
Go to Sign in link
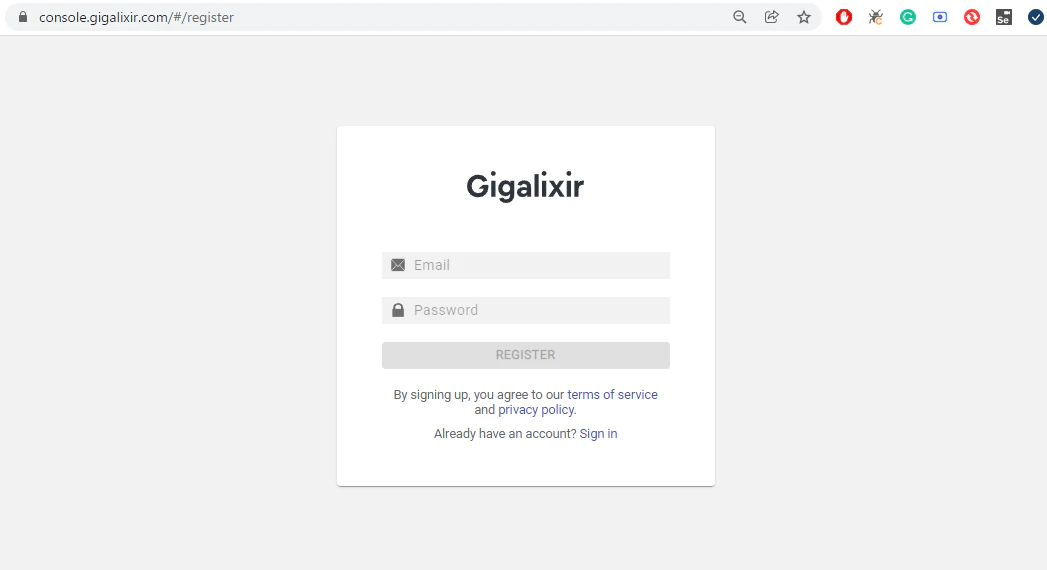(598, 434)
